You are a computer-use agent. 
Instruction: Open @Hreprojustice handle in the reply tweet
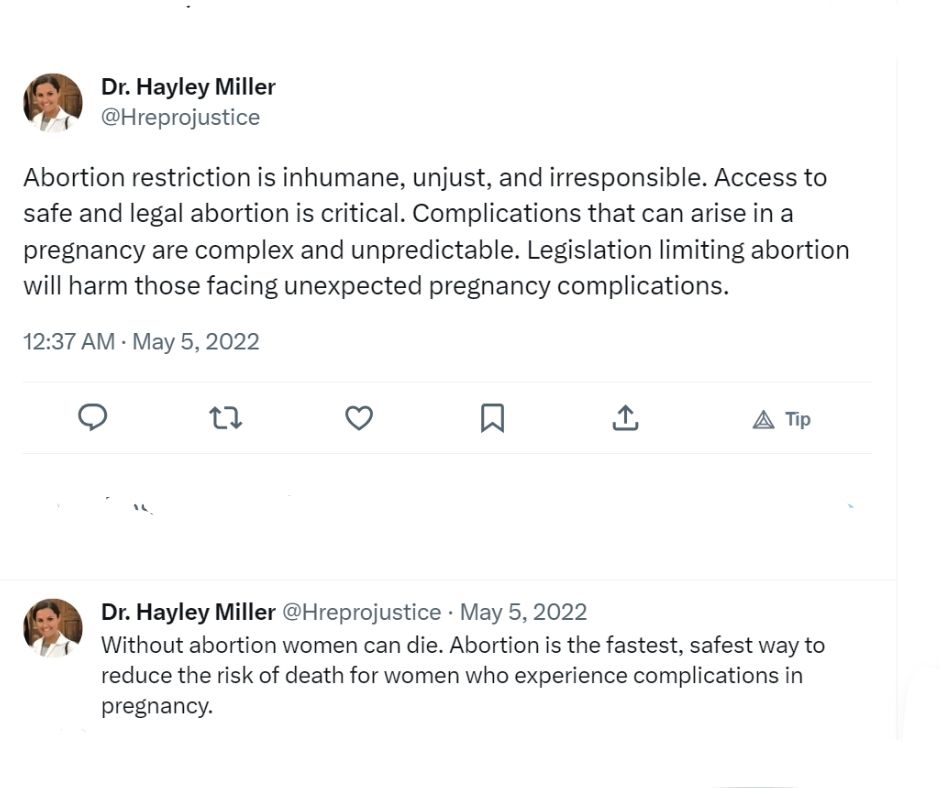[361, 612]
